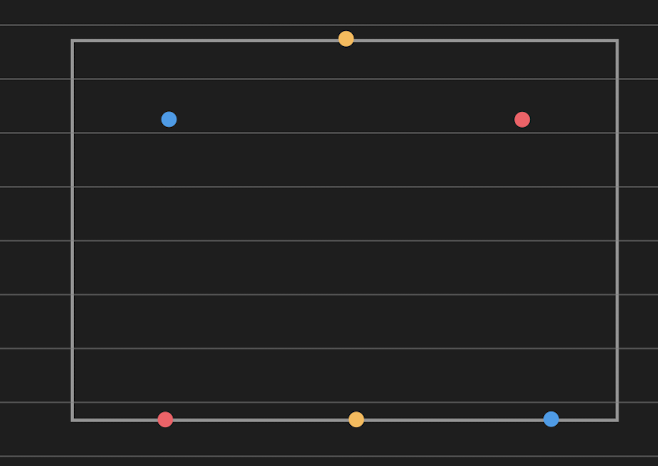Click bottom edge between red and yellow dots

tap(261, 420)
